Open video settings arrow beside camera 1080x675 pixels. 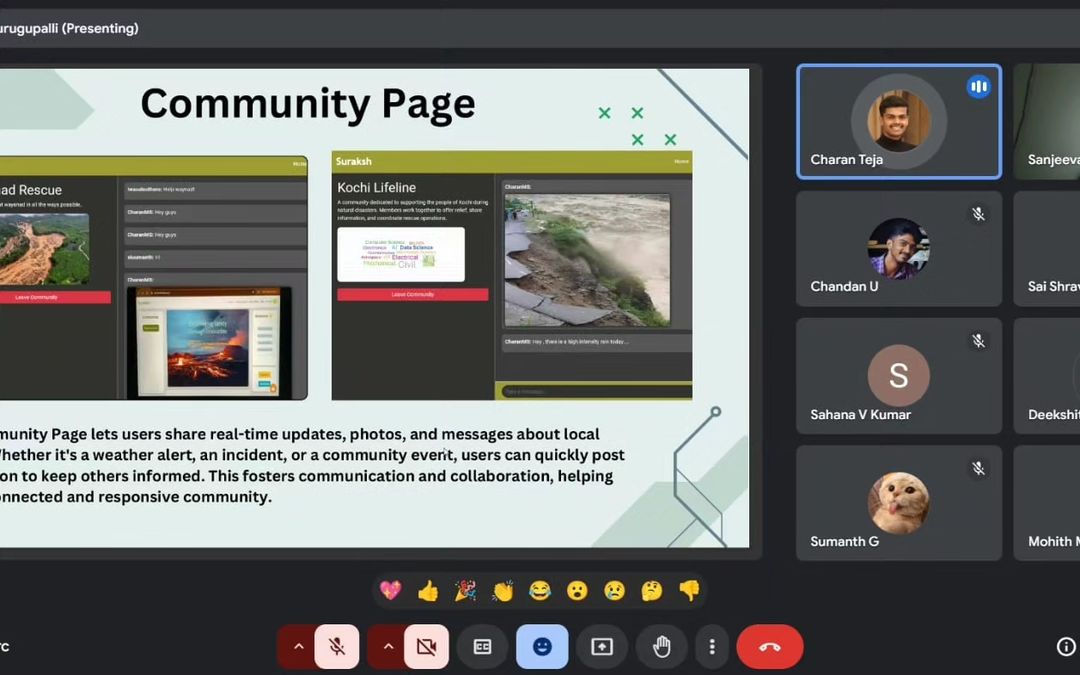[x=387, y=647]
